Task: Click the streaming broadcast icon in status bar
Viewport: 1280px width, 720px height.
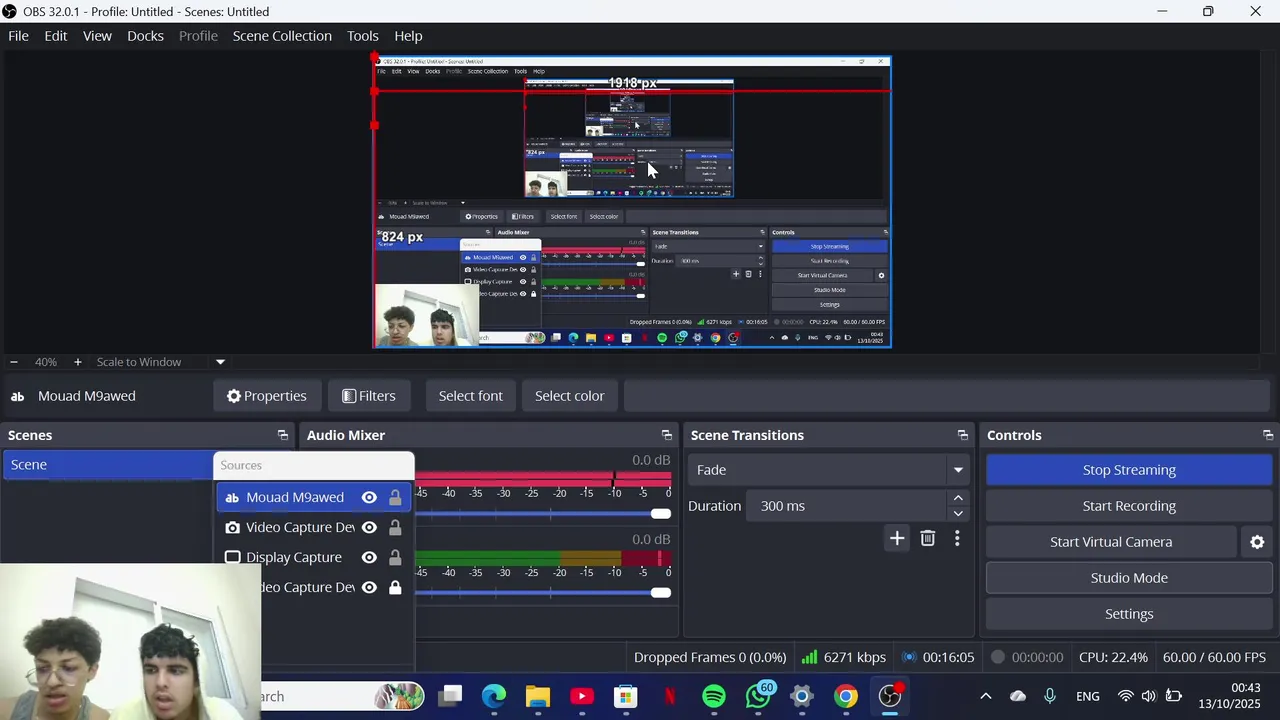Action: click(x=909, y=657)
